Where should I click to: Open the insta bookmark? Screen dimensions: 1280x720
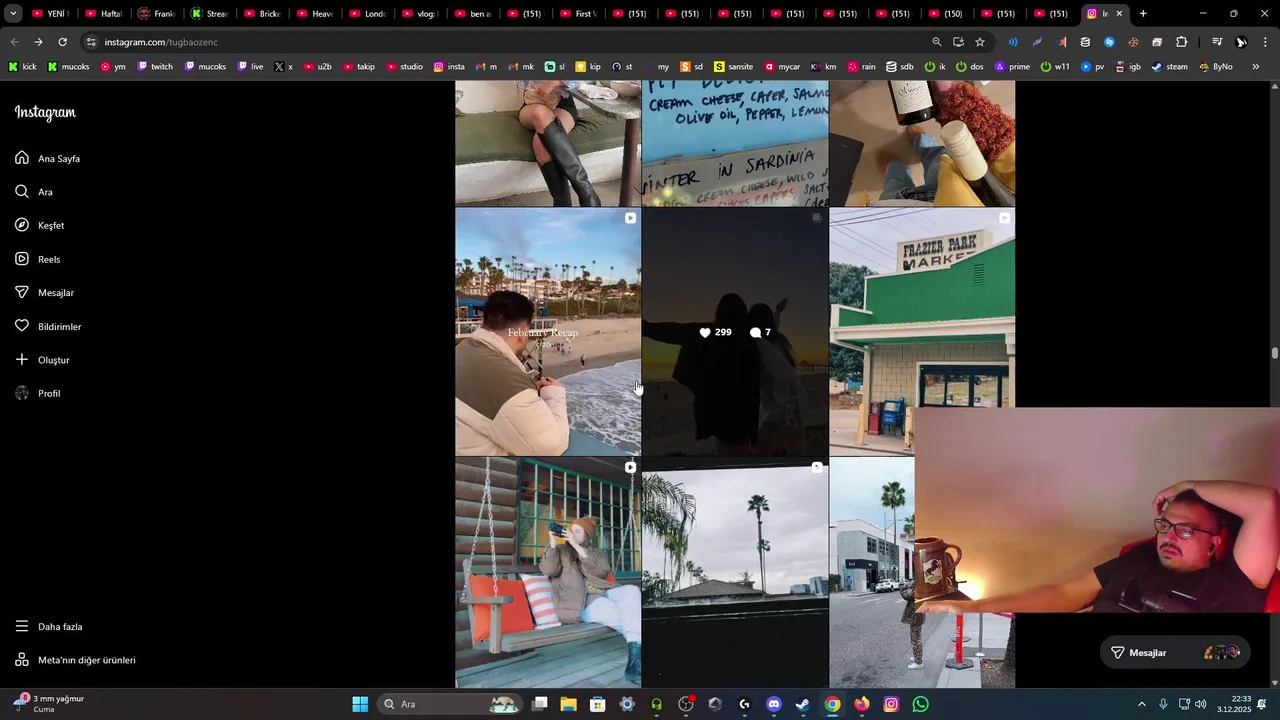tap(449, 67)
